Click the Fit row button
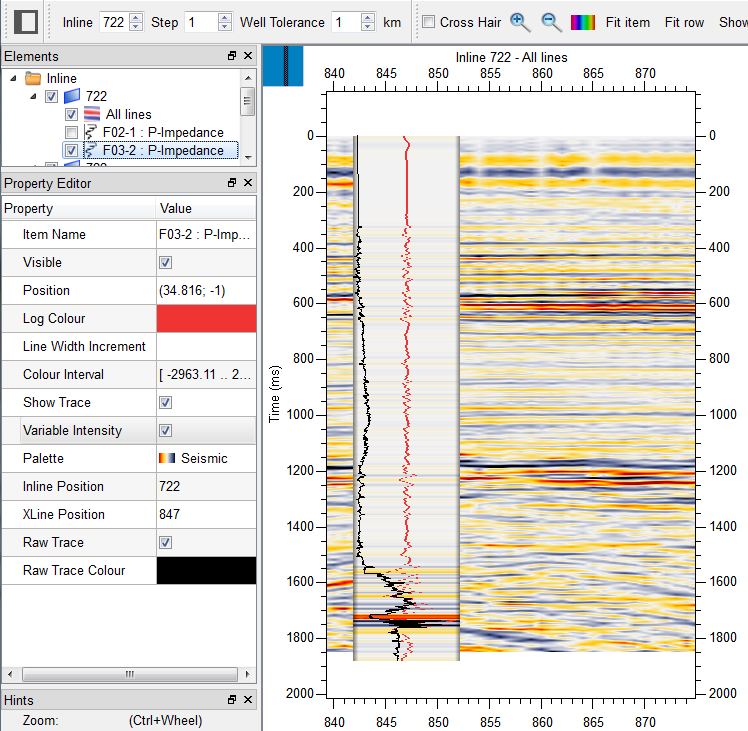Image resolution: width=748 pixels, height=731 pixels. point(684,22)
